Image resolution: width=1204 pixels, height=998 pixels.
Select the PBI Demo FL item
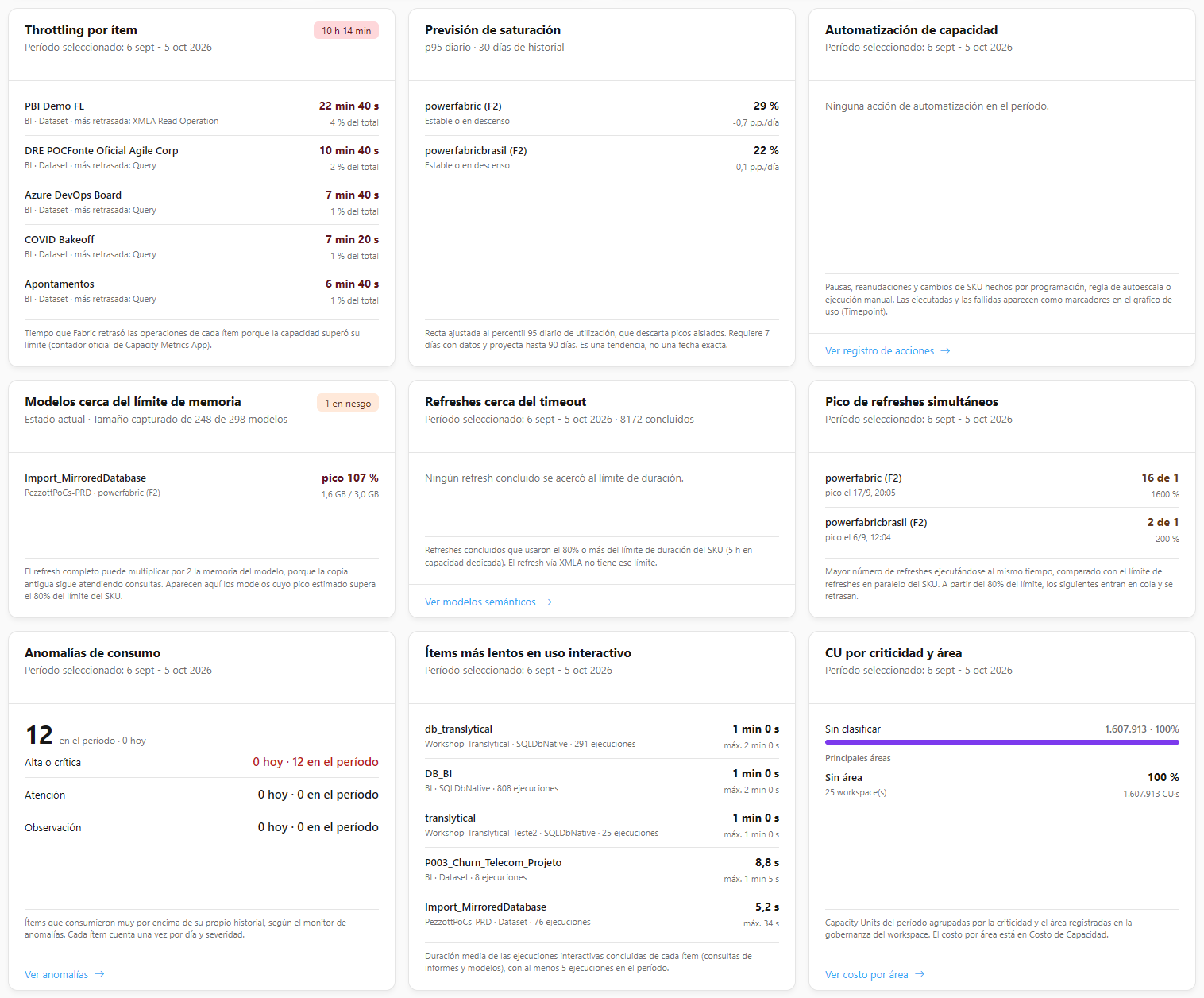[202, 114]
